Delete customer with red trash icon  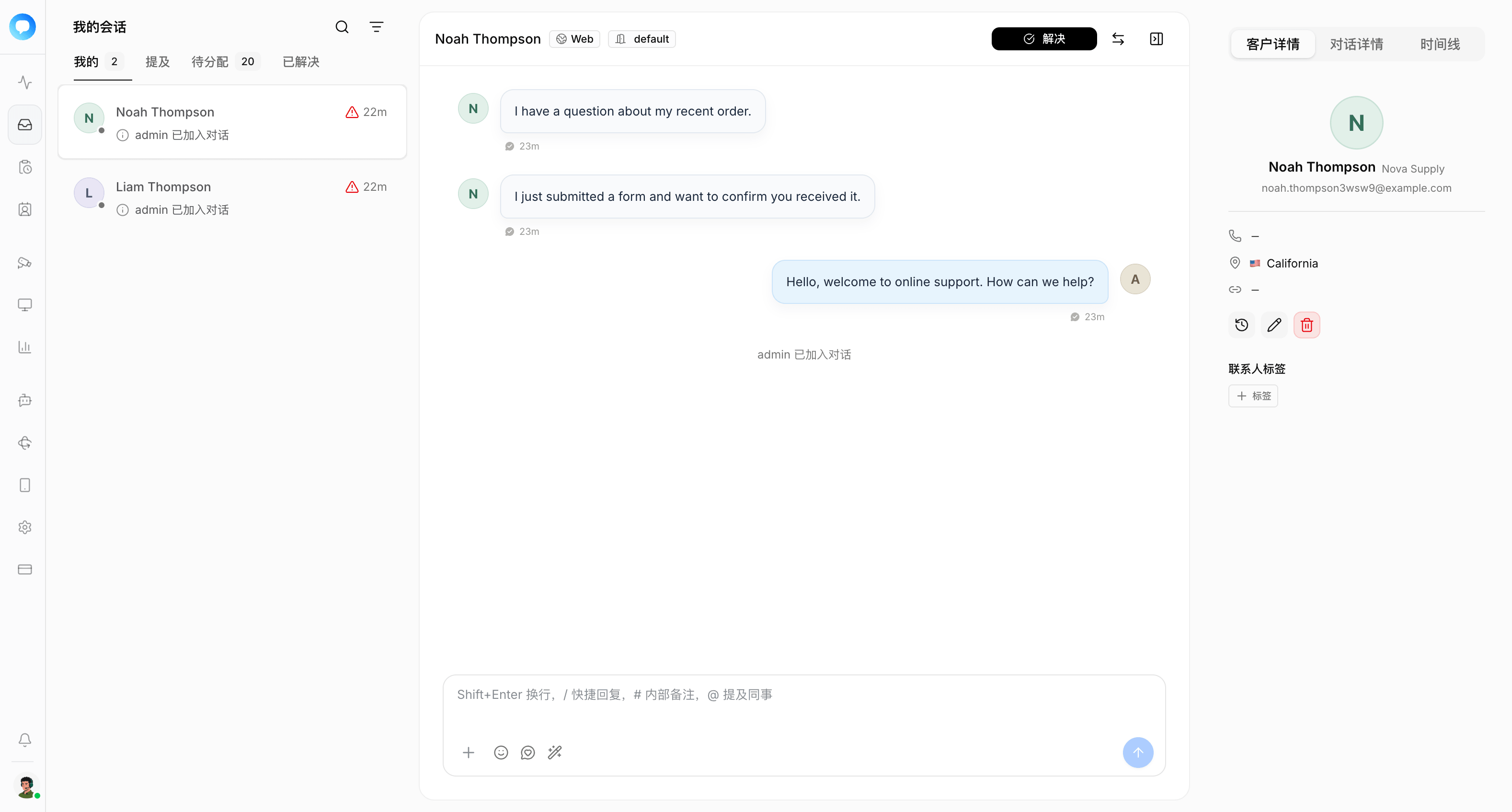(1306, 325)
